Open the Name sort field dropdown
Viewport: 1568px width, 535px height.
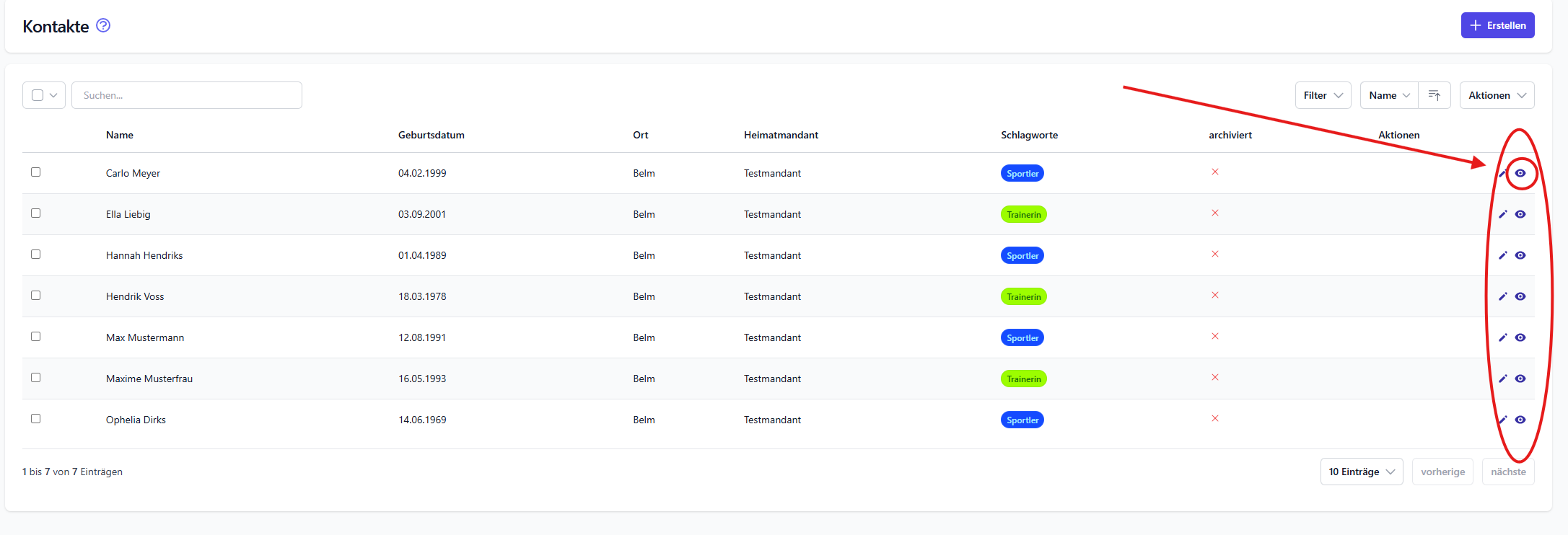point(1389,95)
